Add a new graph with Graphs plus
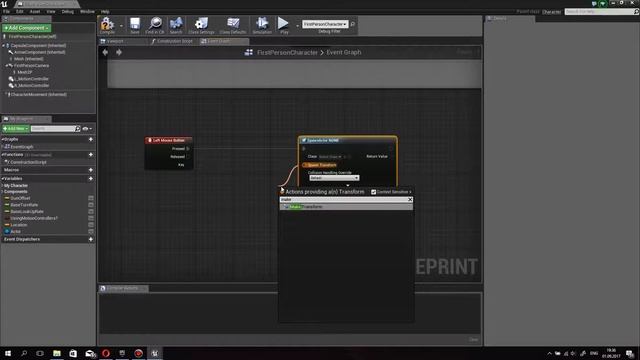 click(x=91, y=139)
